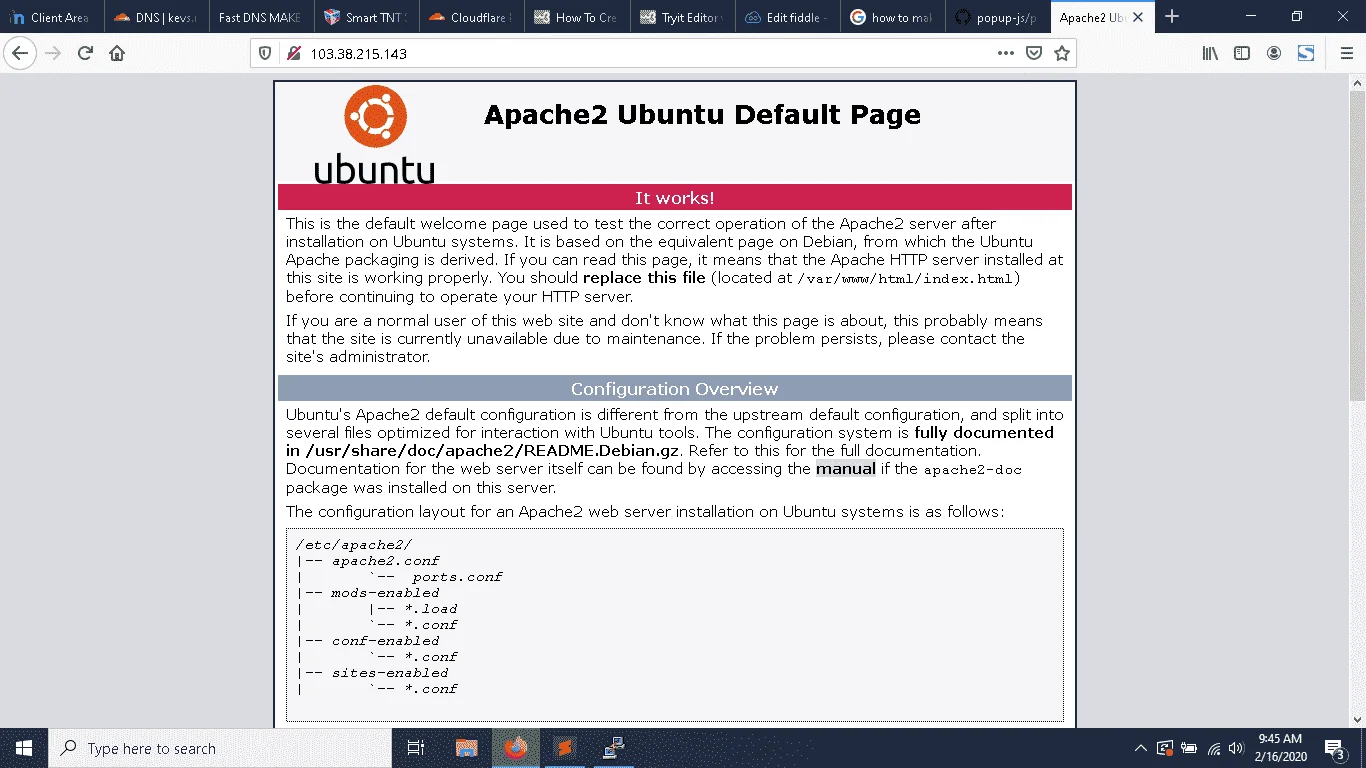Viewport: 1366px width, 768px height.
Task: Open the Windows Start menu
Action: (x=23, y=748)
